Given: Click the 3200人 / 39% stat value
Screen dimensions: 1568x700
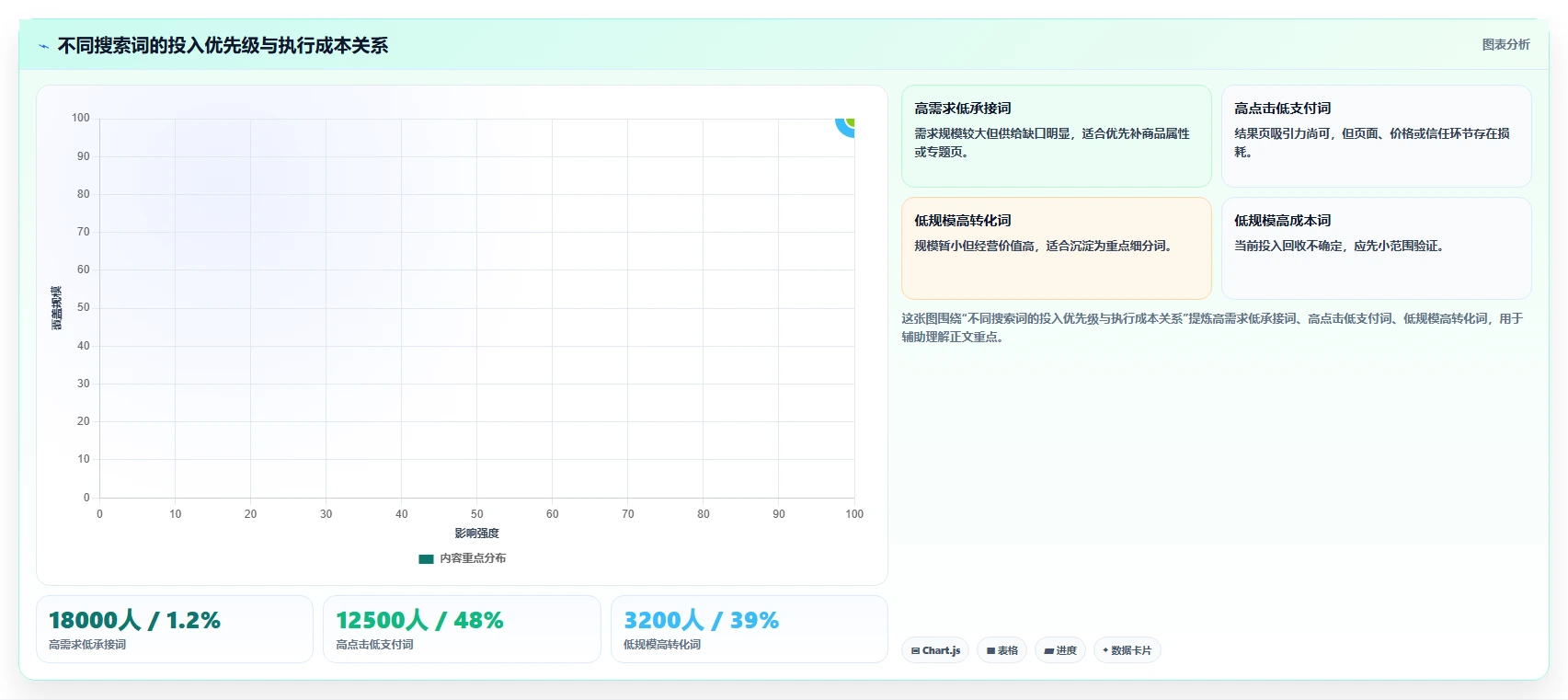Looking at the screenshot, I should [x=701, y=620].
